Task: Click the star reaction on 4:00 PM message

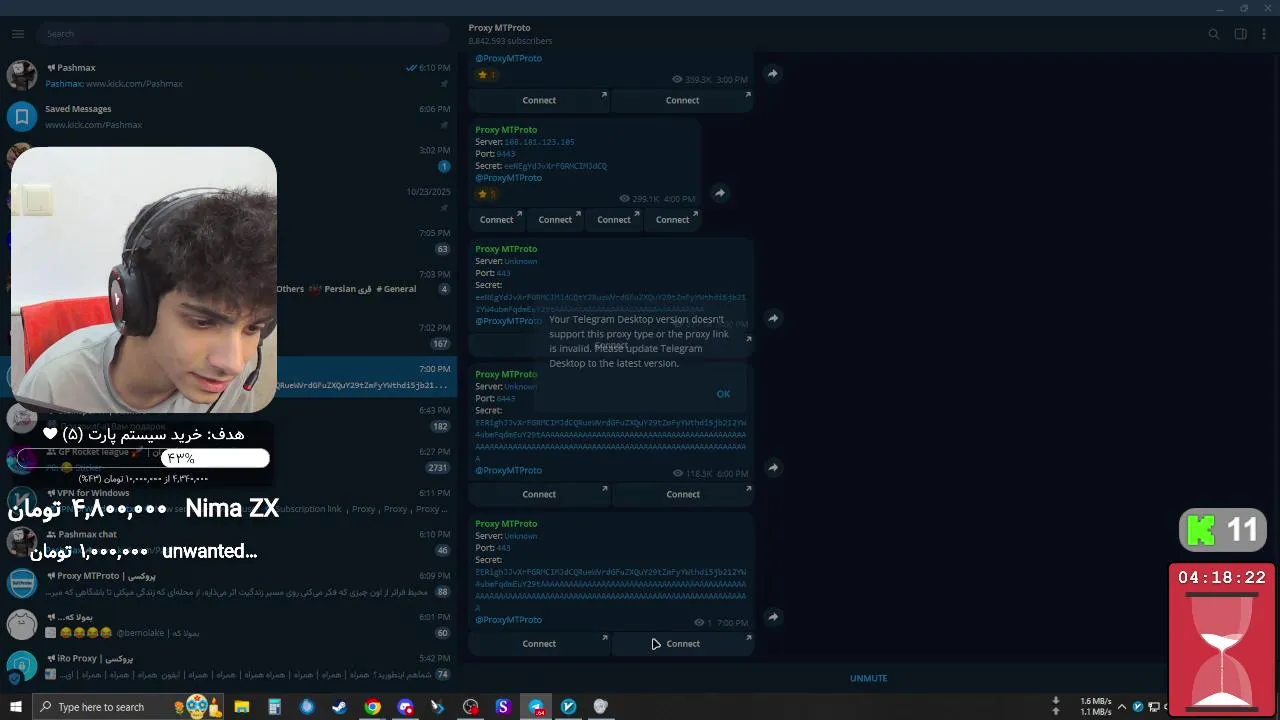Action: coord(487,194)
